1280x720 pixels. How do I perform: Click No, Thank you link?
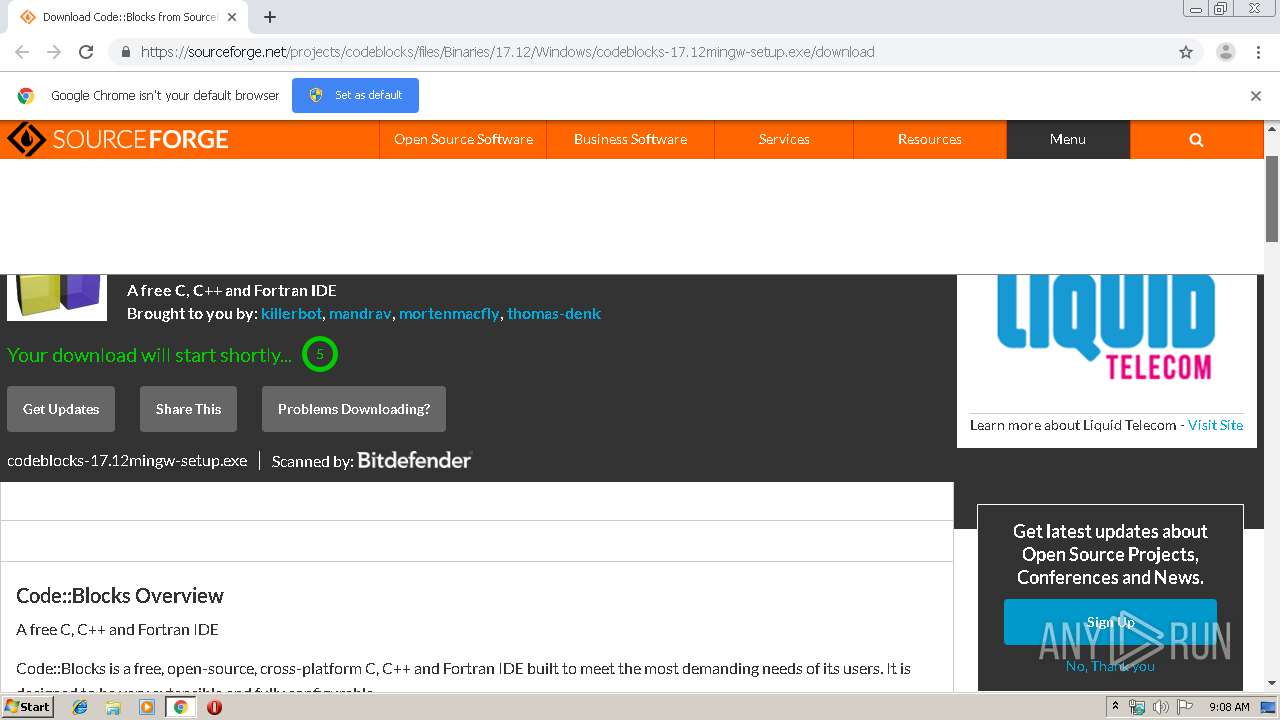(1110, 666)
